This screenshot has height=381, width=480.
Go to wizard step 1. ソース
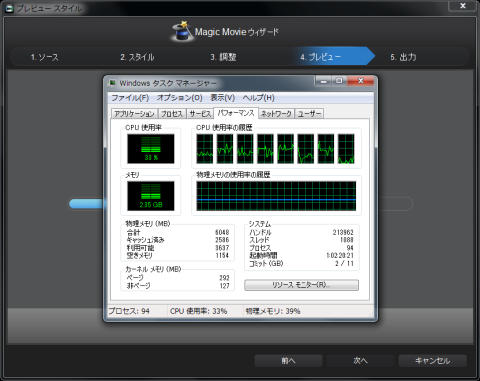point(45,57)
